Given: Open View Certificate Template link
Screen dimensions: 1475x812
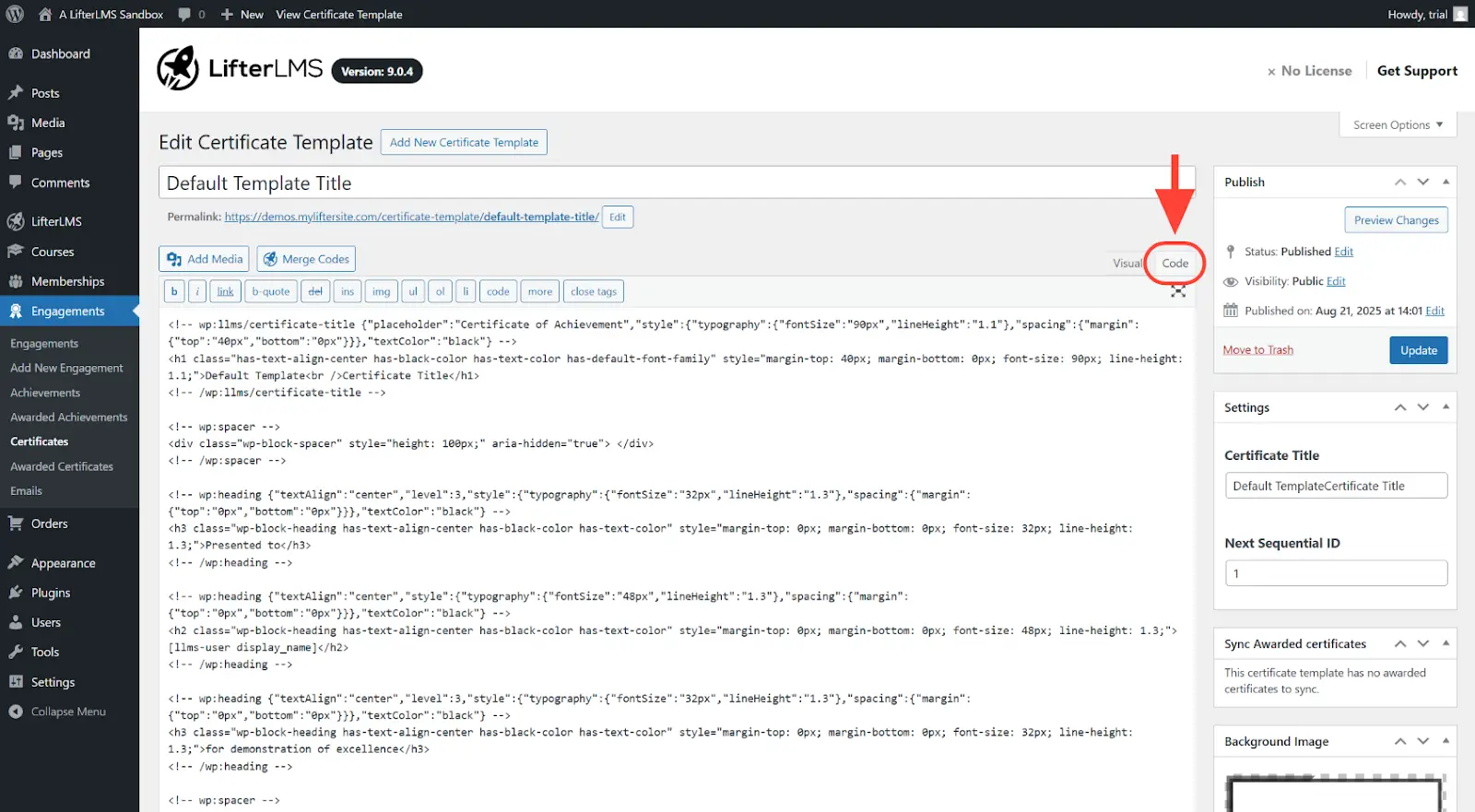Looking at the screenshot, I should [x=339, y=14].
